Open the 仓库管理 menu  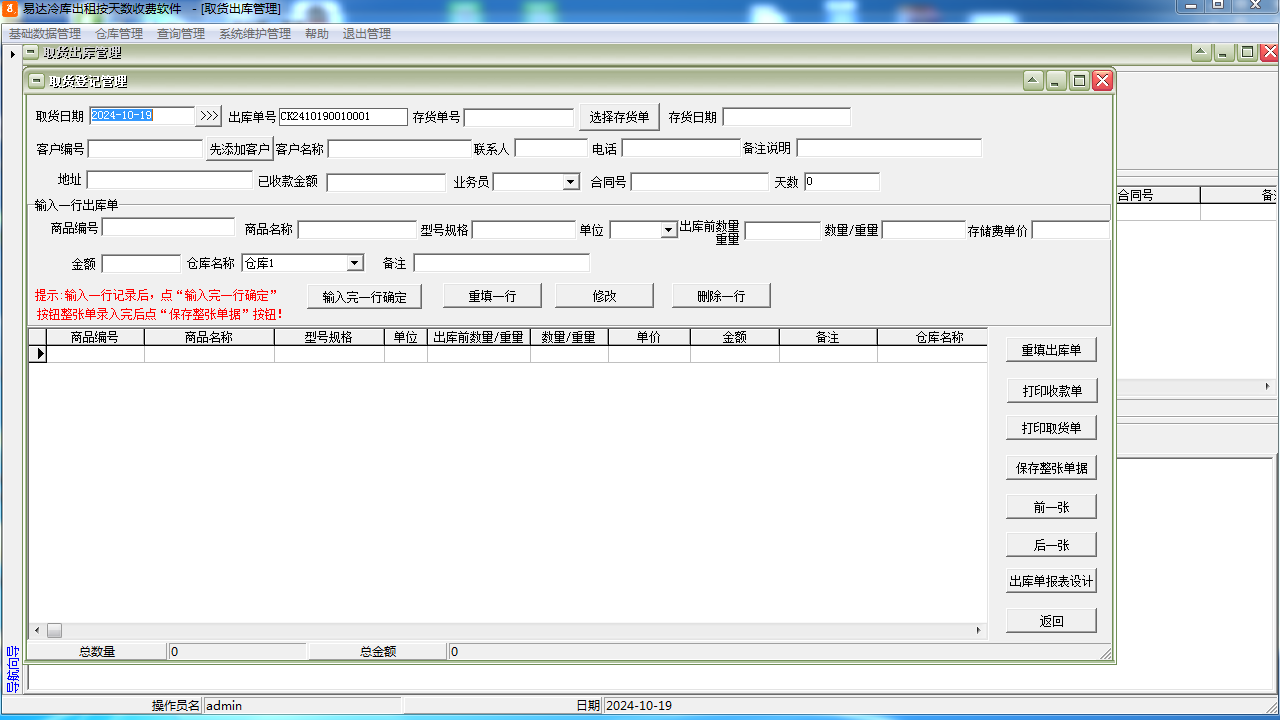pyautogui.click(x=119, y=33)
